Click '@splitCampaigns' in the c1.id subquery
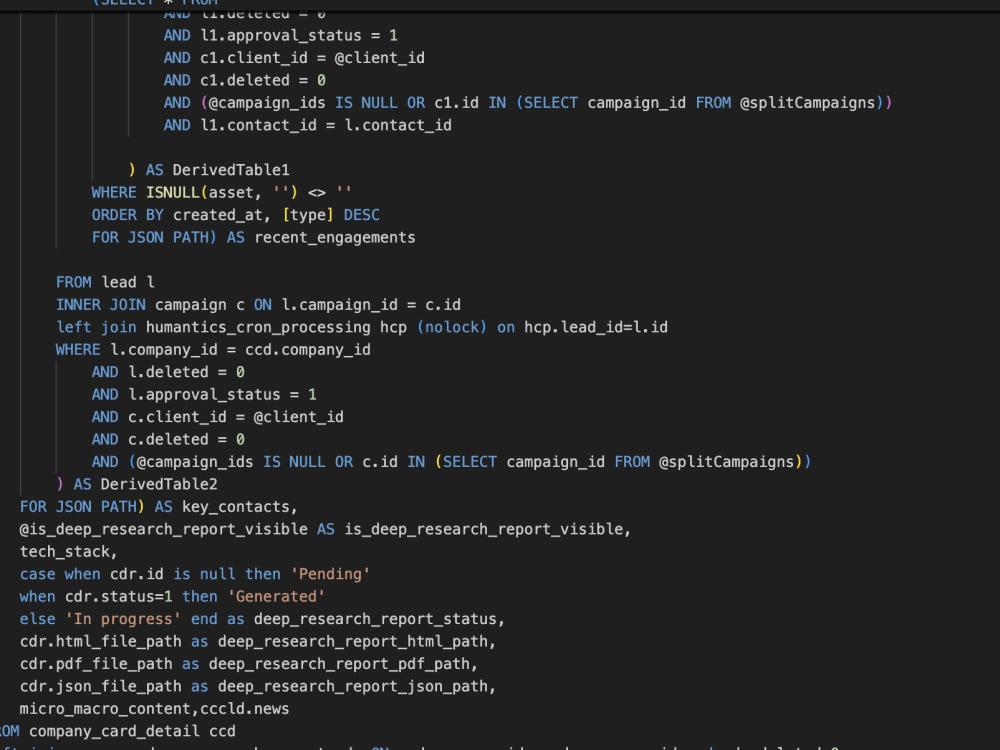1000x750 pixels. point(807,103)
